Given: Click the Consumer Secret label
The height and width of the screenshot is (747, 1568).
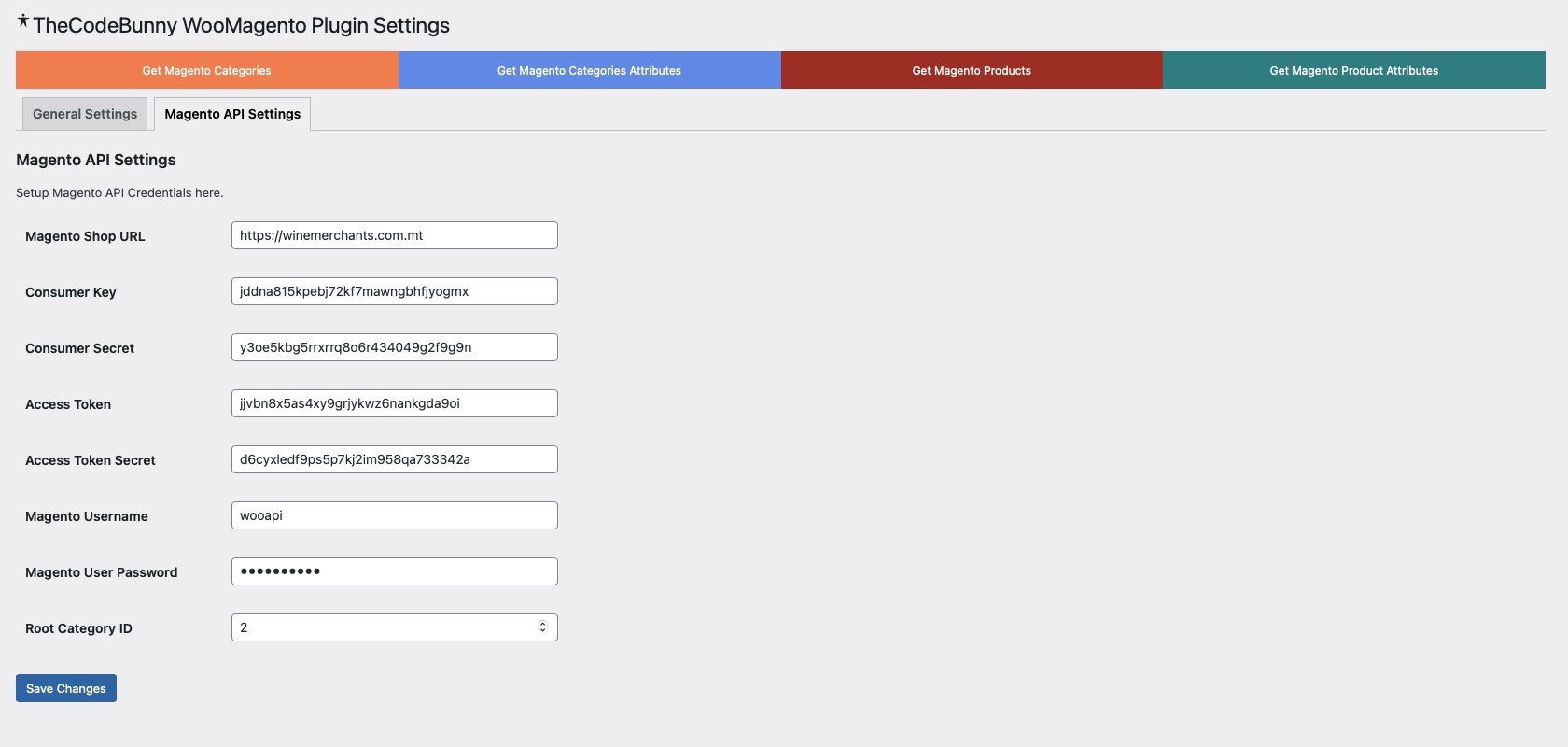Looking at the screenshot, I should pos(79,348).
